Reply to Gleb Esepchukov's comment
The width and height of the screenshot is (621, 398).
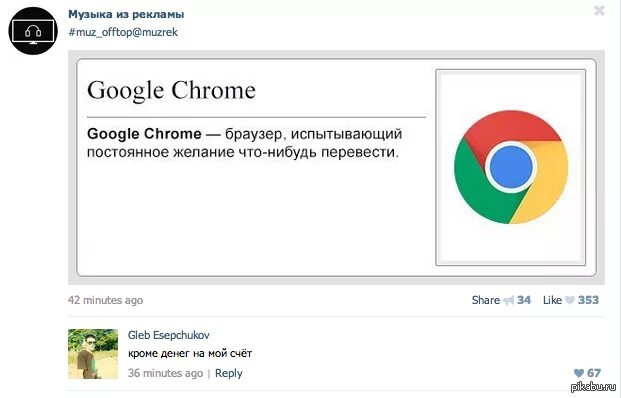point(229,373)
